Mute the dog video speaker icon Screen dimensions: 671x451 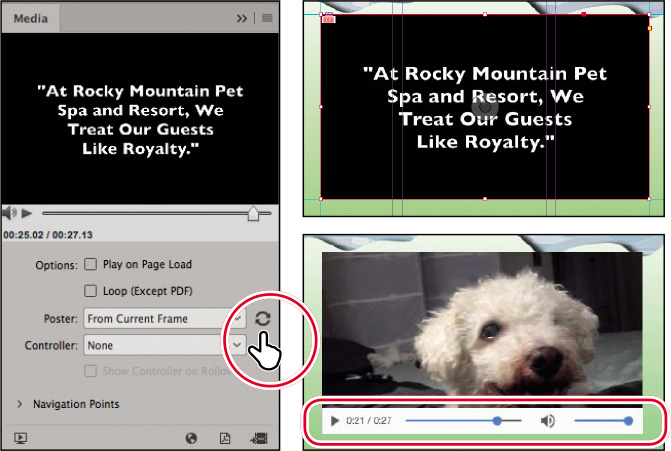(548, 421)
